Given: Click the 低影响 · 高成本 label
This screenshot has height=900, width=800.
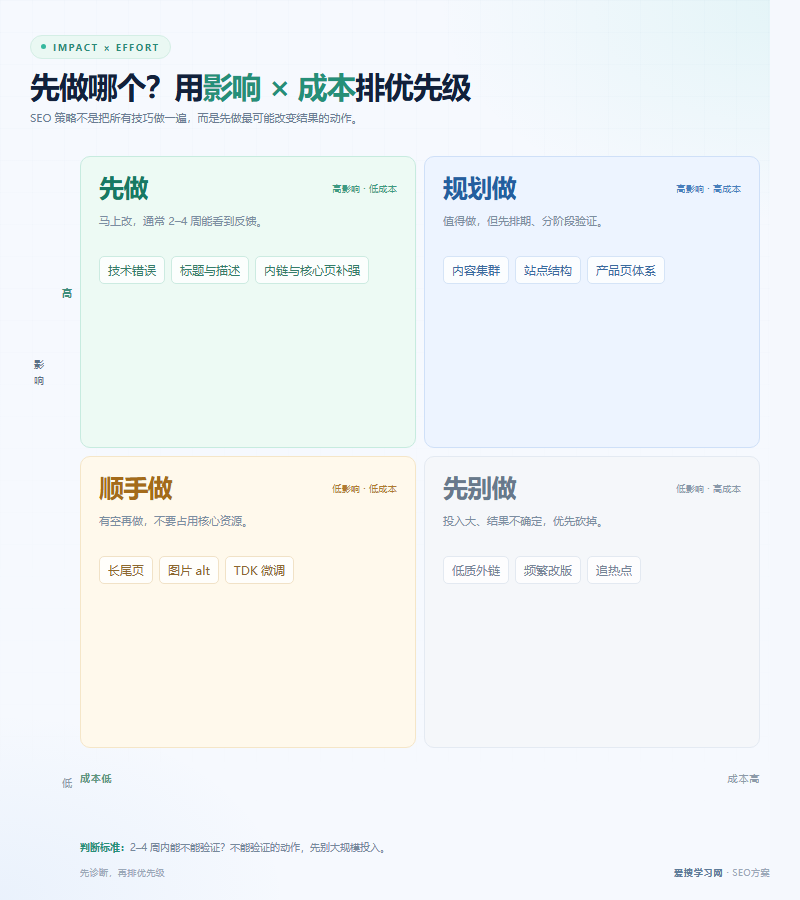Looking at the screenshot, I should 709,489.
